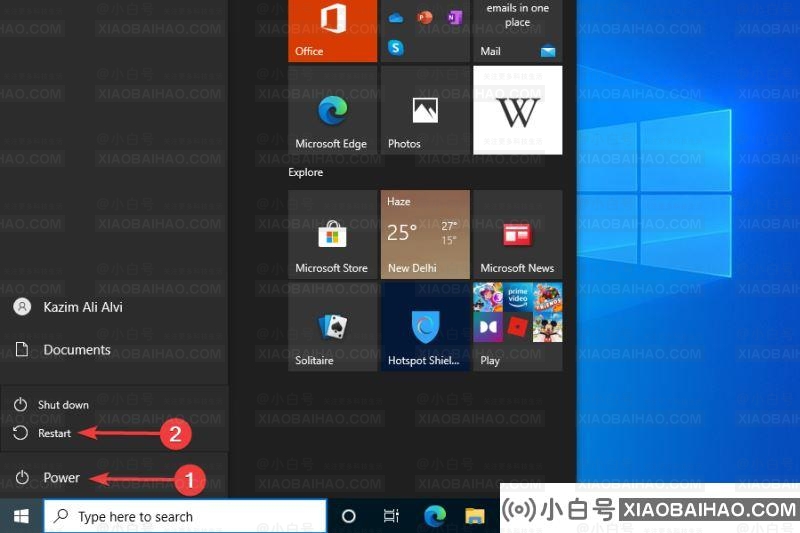
Task: Click the Cortana circle on the taskbar
Action: pos(348,516)
